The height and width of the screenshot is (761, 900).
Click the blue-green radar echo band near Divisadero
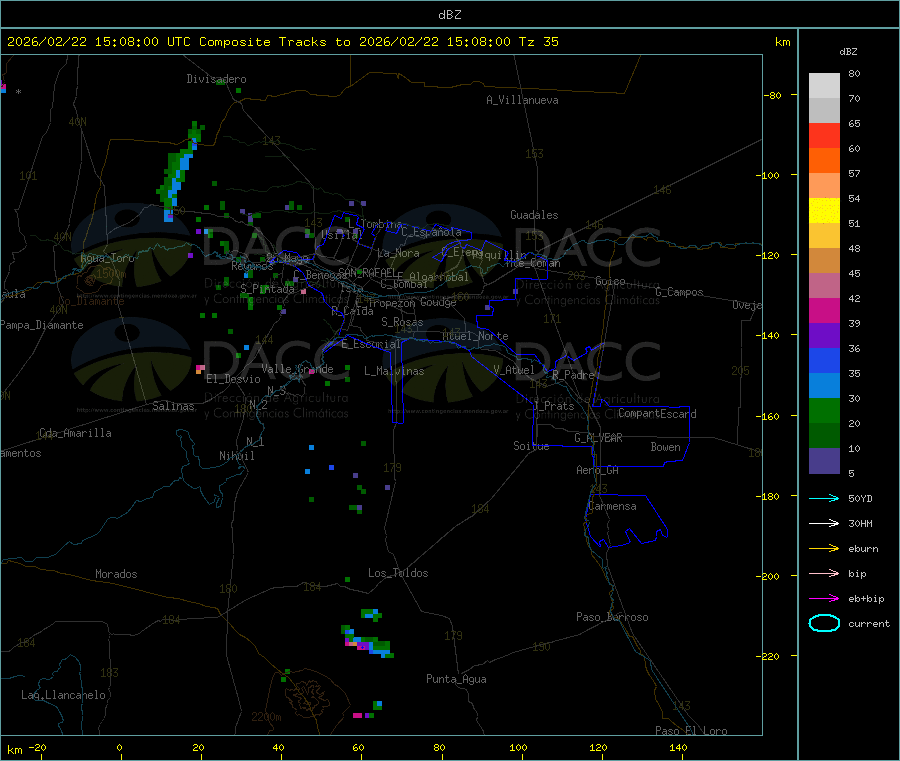coord(179,171)
